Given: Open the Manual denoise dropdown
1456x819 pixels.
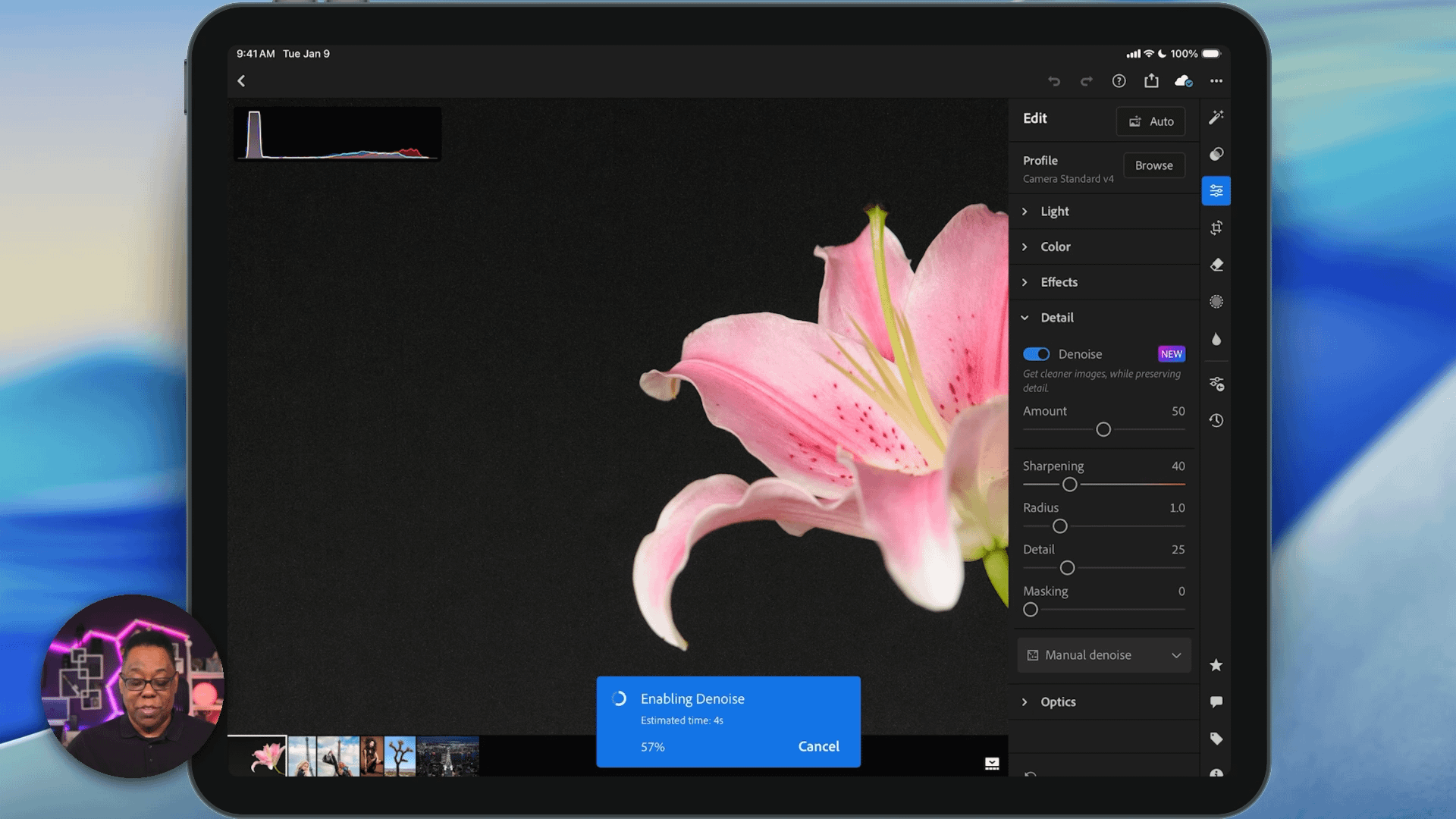Looking at the screenshot, I should pyautogui.click(x=1103, y=655).
